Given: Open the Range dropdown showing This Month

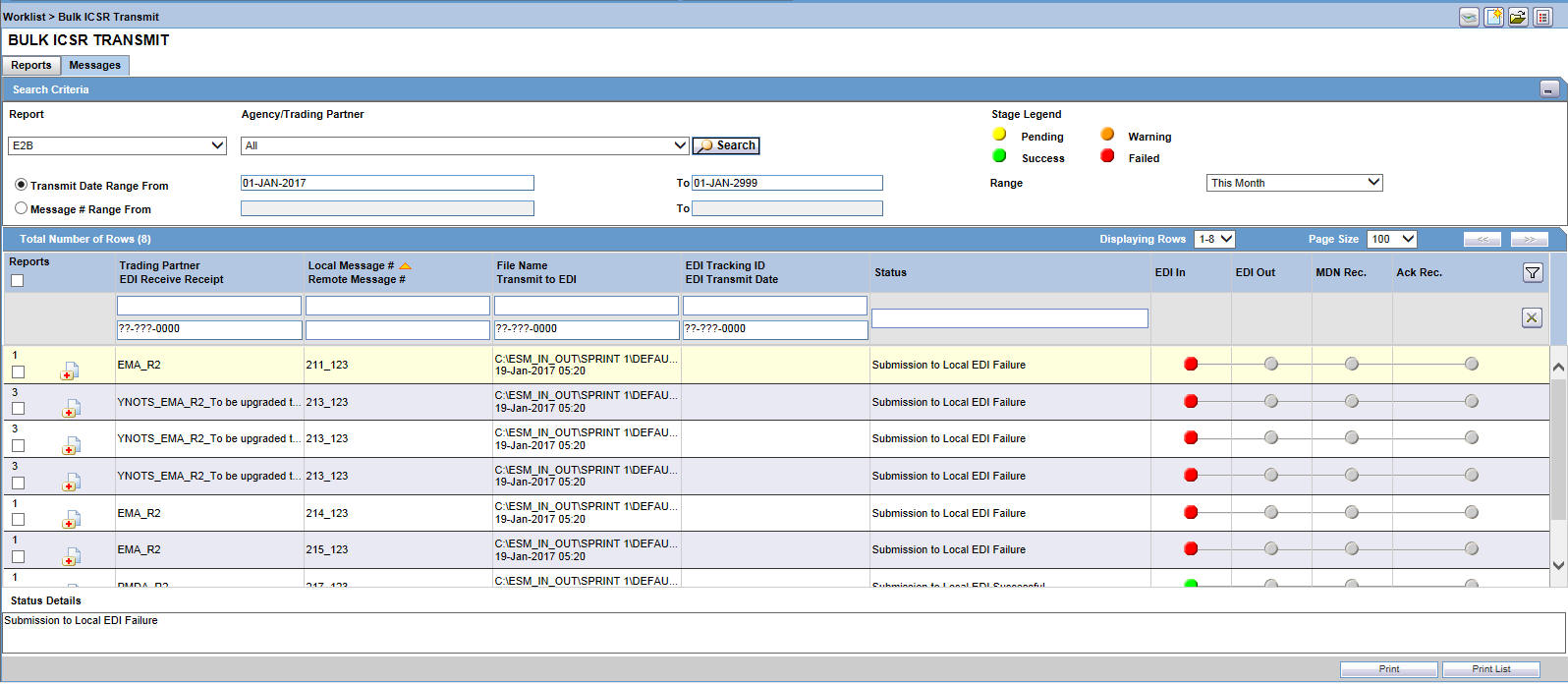Looking at the screenshot, I should (x=1294, y=183).
